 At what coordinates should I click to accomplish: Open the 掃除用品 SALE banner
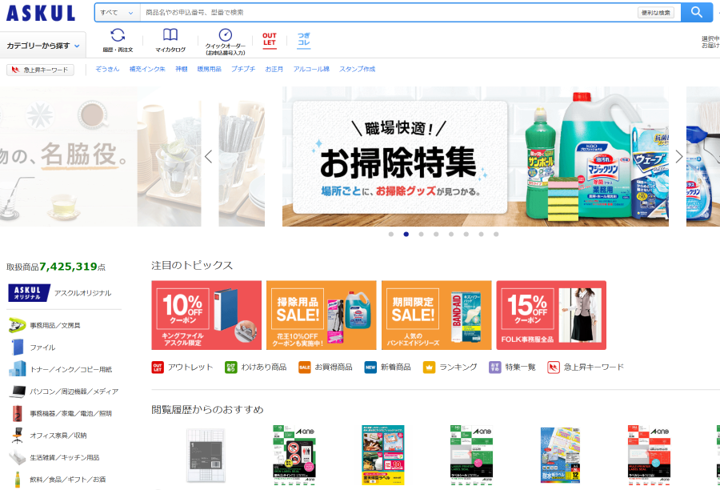[321, 315]
